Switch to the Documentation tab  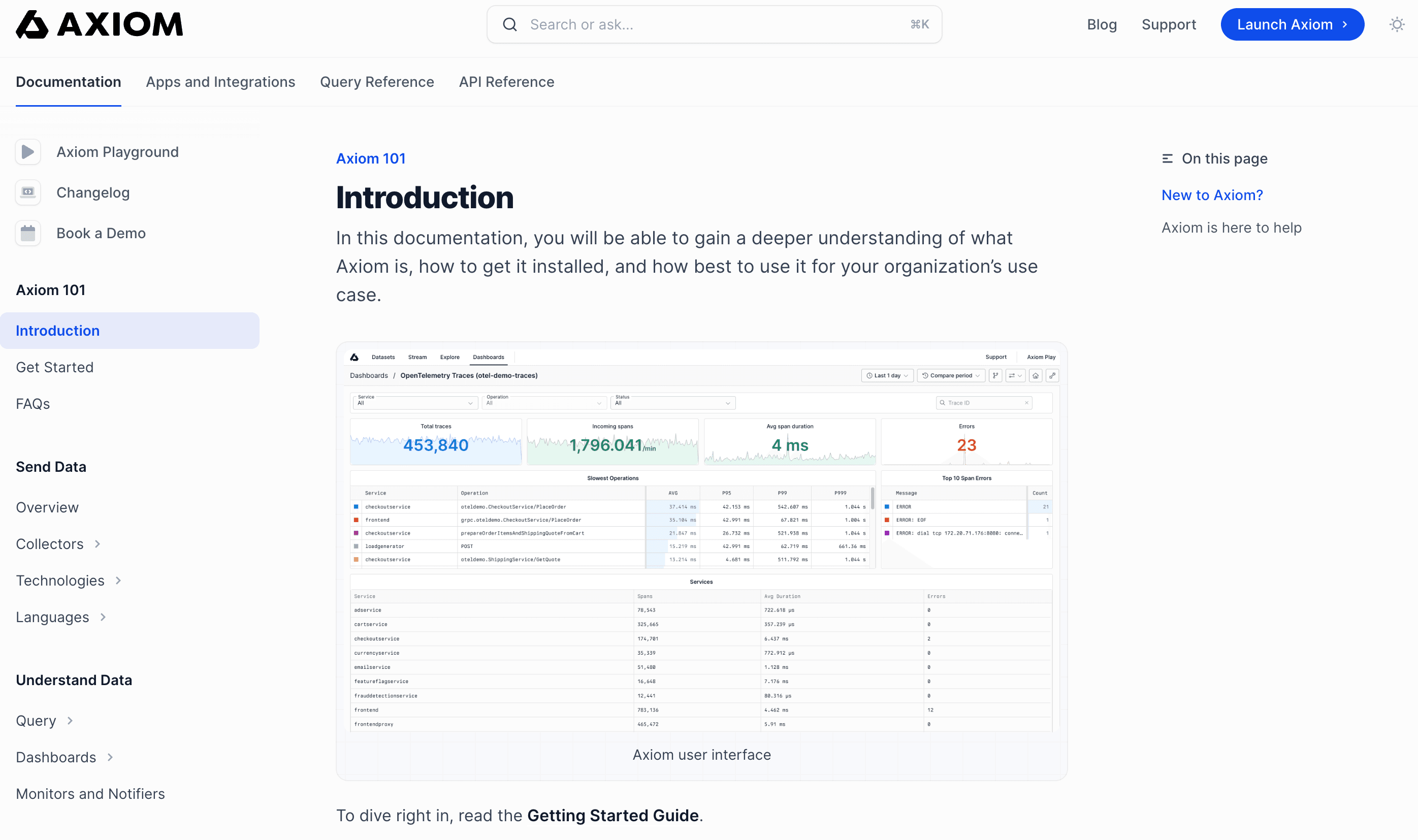[x=69, y=82]
